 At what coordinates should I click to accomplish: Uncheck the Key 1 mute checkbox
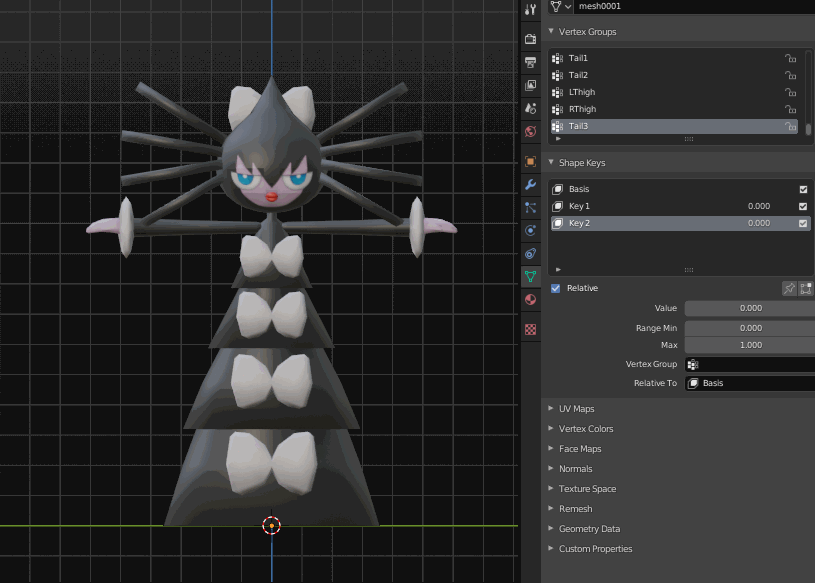[803, 206]
